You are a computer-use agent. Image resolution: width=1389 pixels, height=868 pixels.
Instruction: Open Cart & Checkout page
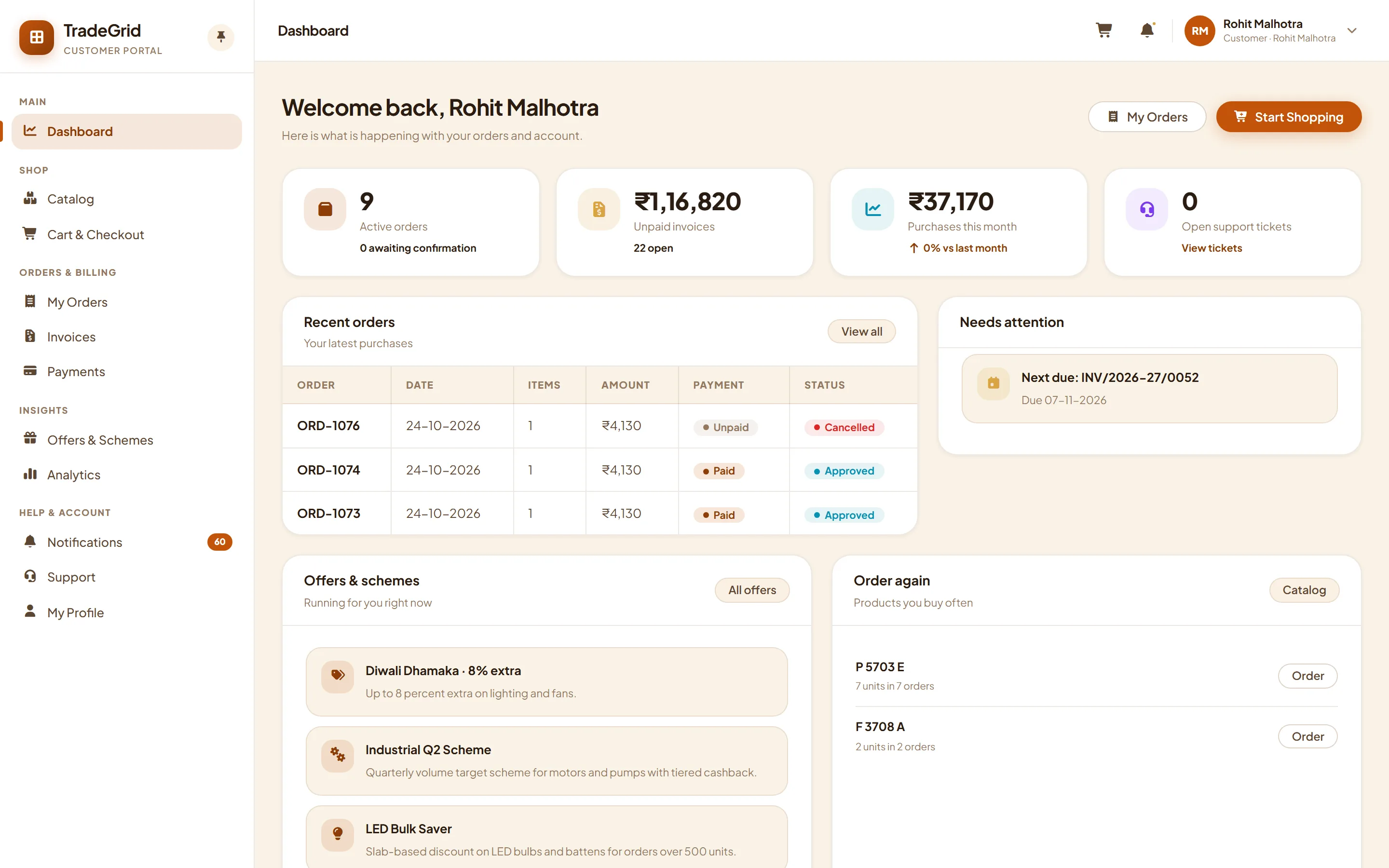tap(126, 234)
